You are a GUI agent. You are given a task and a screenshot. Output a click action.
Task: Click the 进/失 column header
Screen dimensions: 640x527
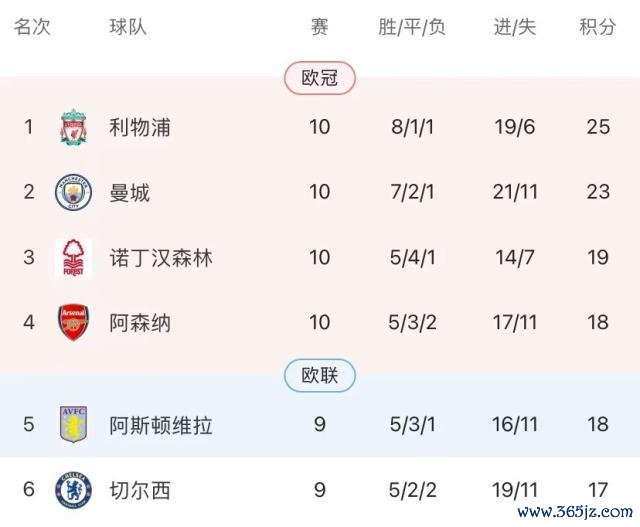515,27
